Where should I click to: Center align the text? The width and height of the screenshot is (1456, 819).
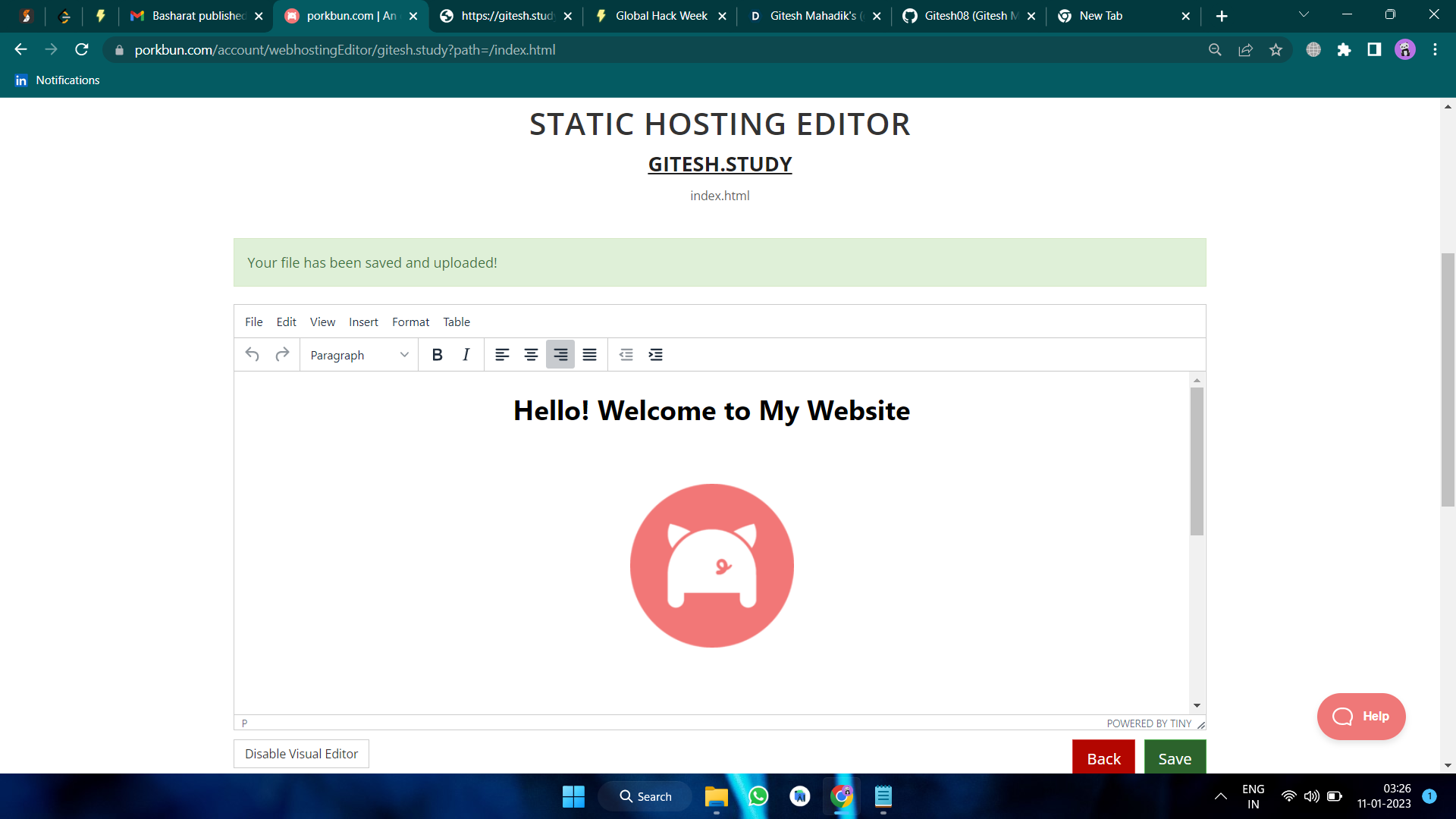[x=531, y=355]
